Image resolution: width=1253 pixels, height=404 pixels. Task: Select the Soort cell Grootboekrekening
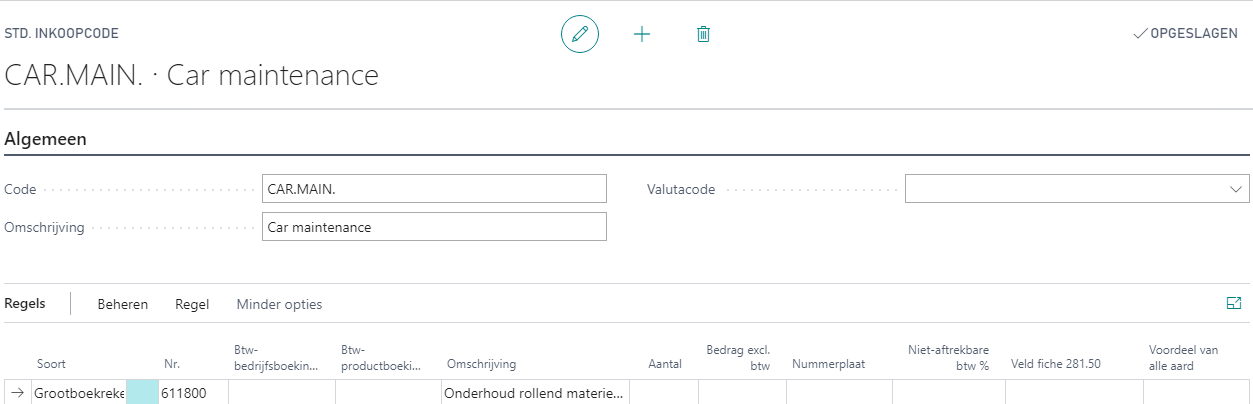pyautogui.click(x=78, y=393)
